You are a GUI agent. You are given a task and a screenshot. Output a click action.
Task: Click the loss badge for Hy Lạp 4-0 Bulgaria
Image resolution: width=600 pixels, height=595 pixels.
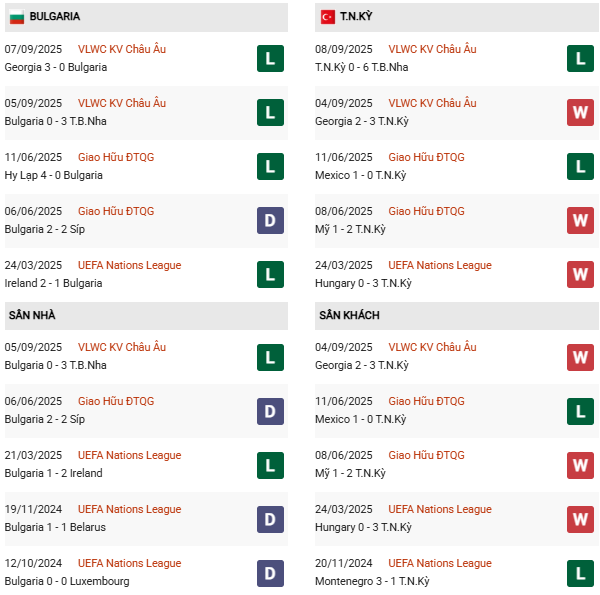[270, 166]
